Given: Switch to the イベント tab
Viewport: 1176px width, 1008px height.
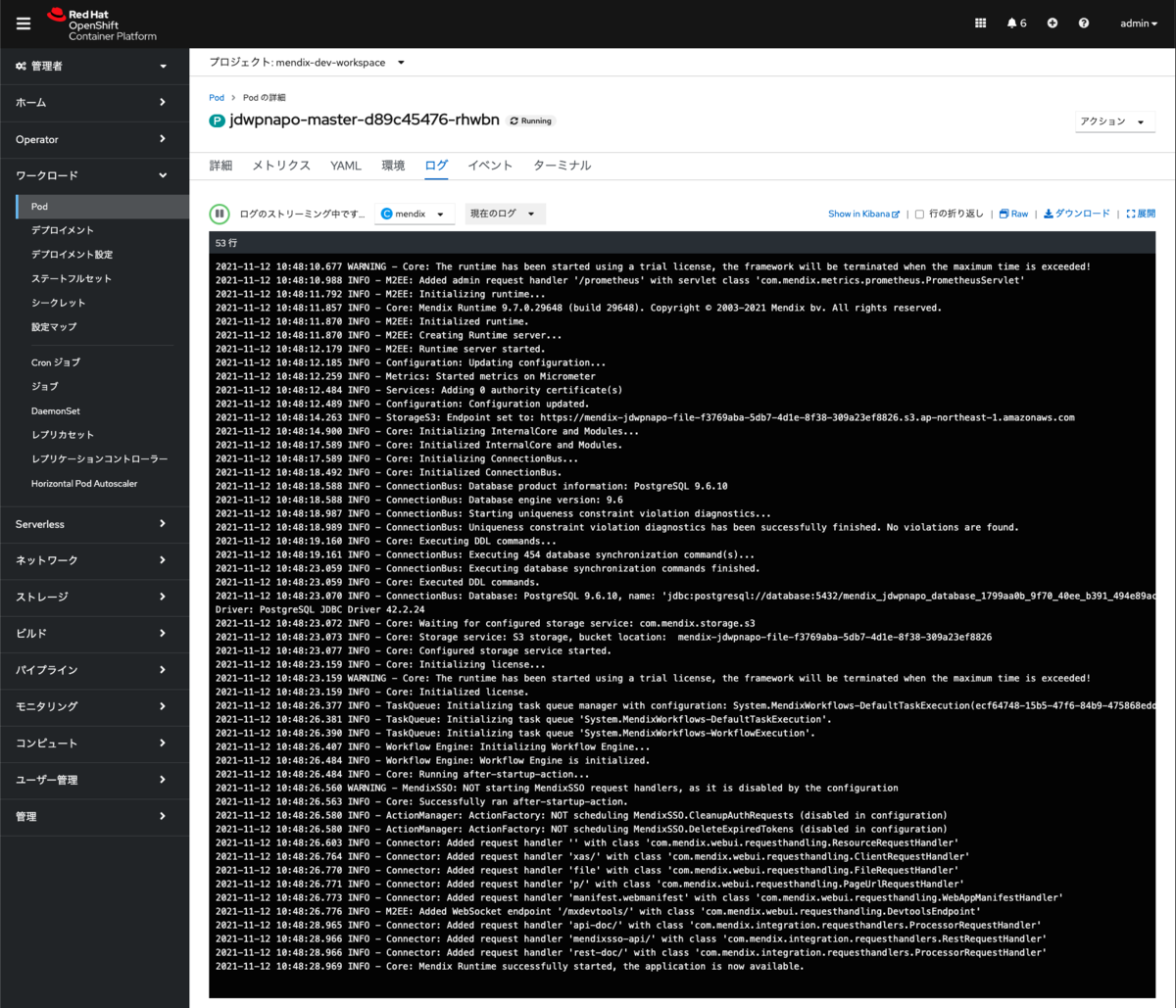Looking at the screenshot, I should click(x=490, y=166).
